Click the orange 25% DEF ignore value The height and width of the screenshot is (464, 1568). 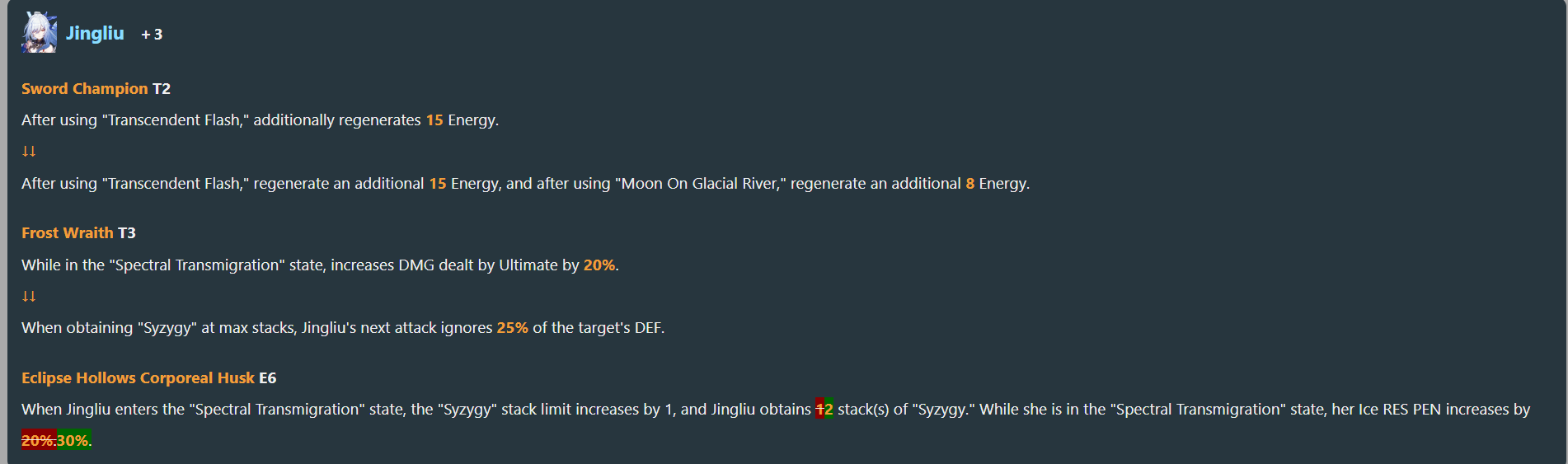(x=512, y=327)
